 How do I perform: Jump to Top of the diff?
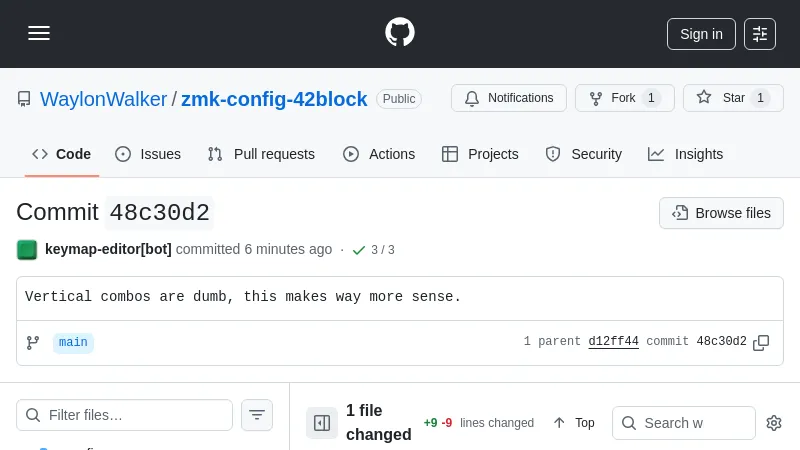pyautogui.click(x=574, y=423)
